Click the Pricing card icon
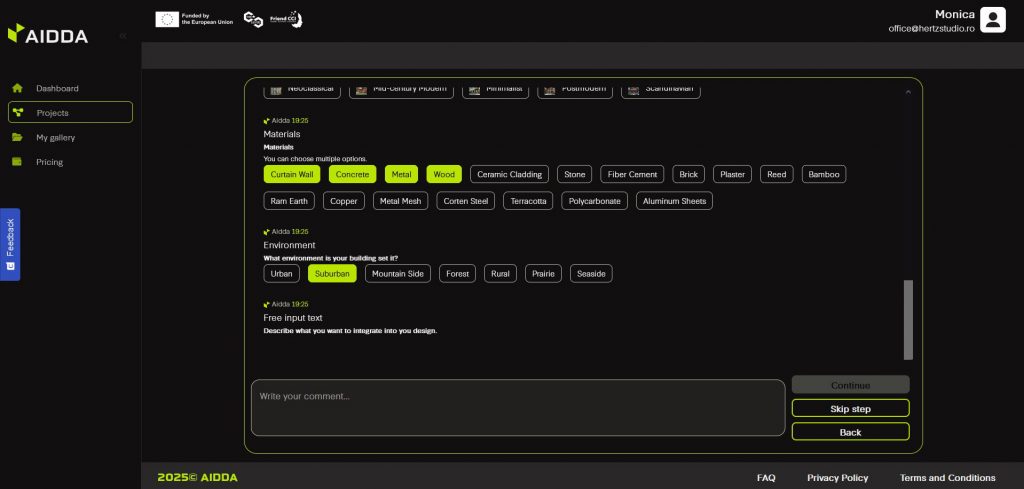1024x489 pixels. [x=17, y=161]
